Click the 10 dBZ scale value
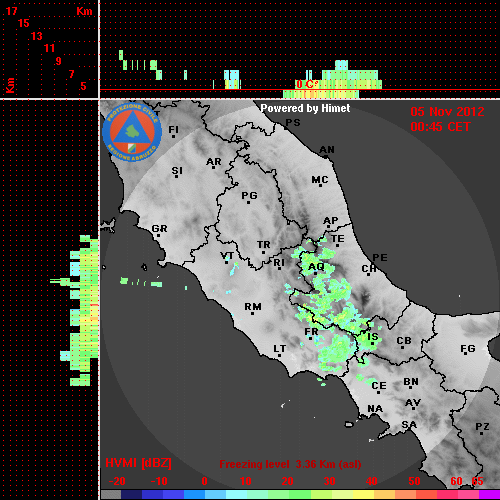This screenshot has height=500, width=500. pyautogui.click(x=246, y=481)
